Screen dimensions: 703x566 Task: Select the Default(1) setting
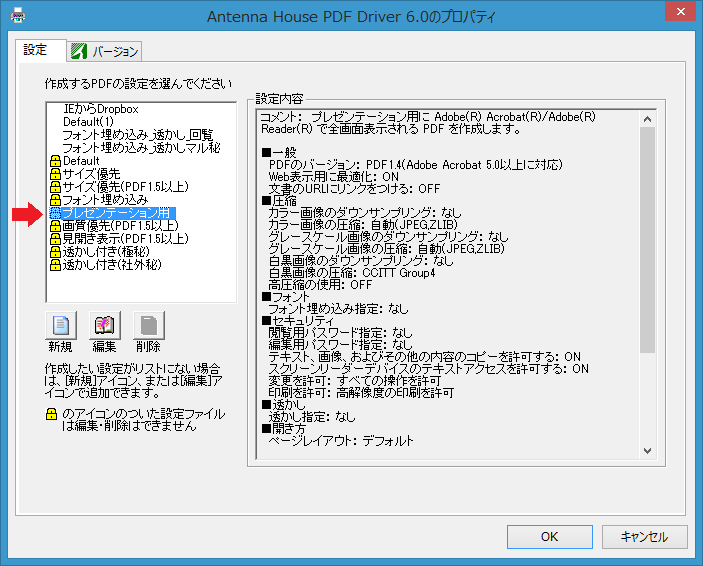[88, 122]
